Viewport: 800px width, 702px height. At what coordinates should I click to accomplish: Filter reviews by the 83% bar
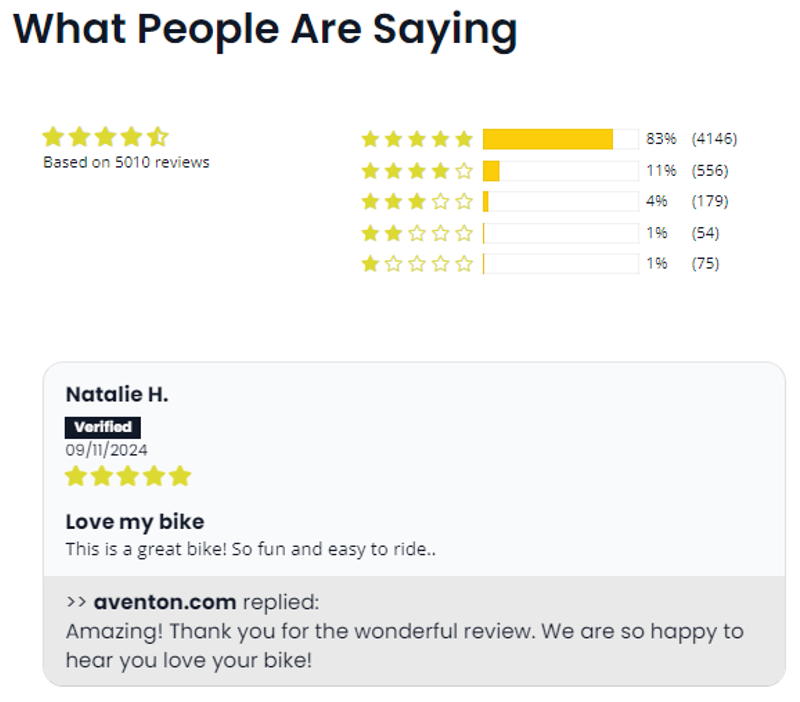click(560, 139)
